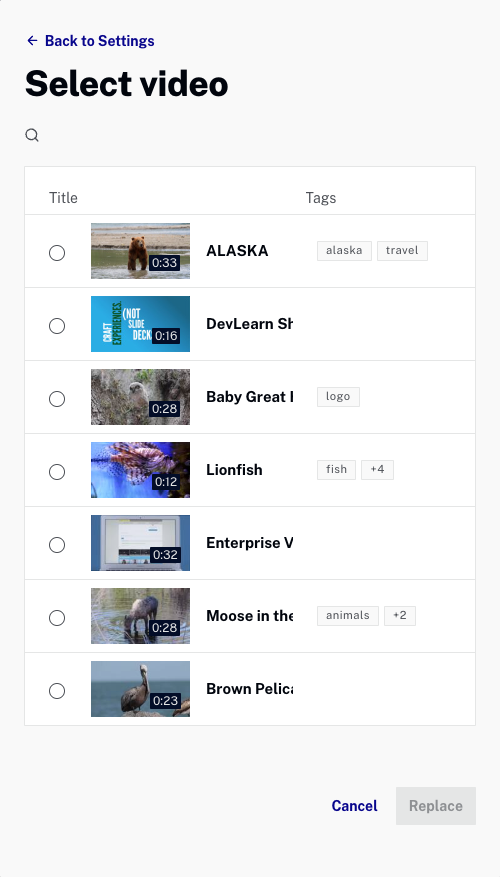This screenshot has height=877, width=500.
Task: Click the travel tag
Action: (x=402, y=251)
